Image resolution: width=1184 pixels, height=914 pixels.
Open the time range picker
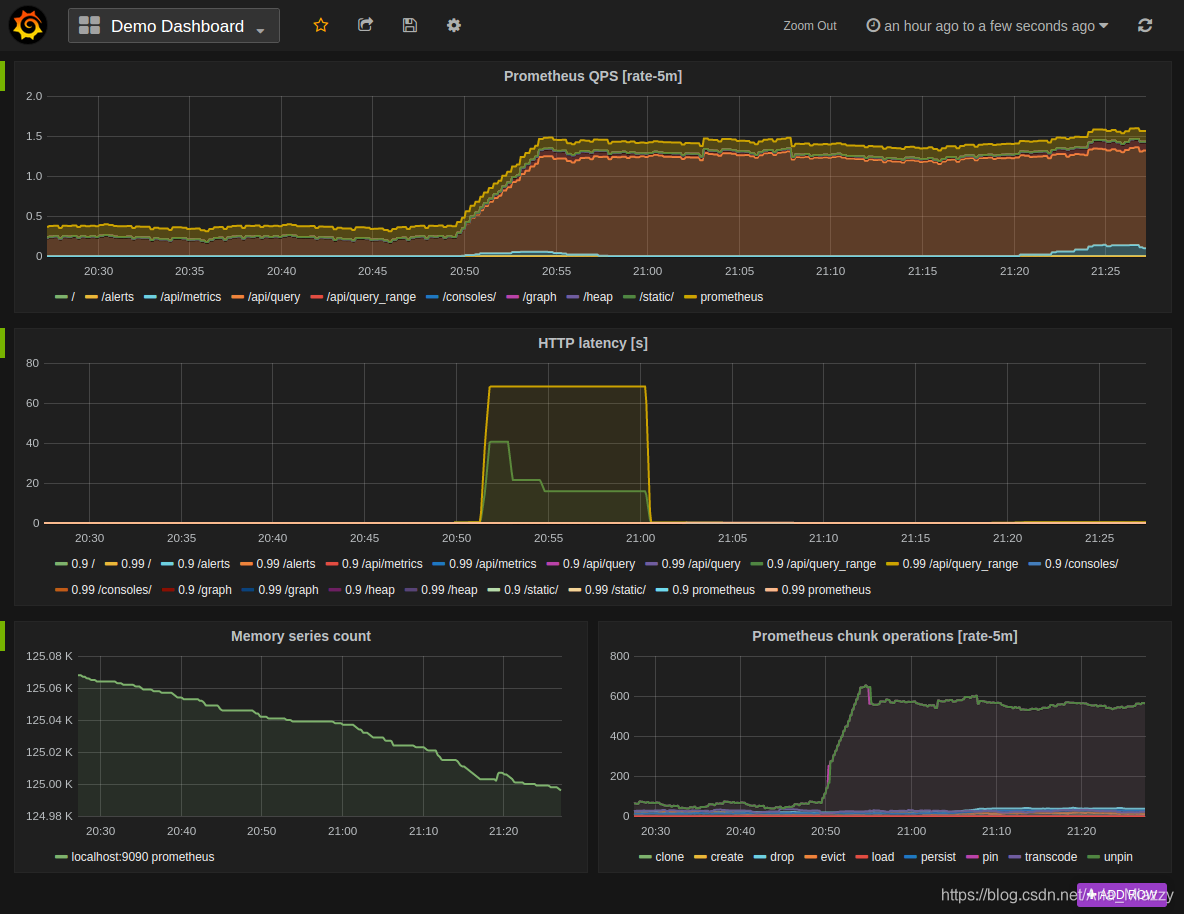[987, 26]
